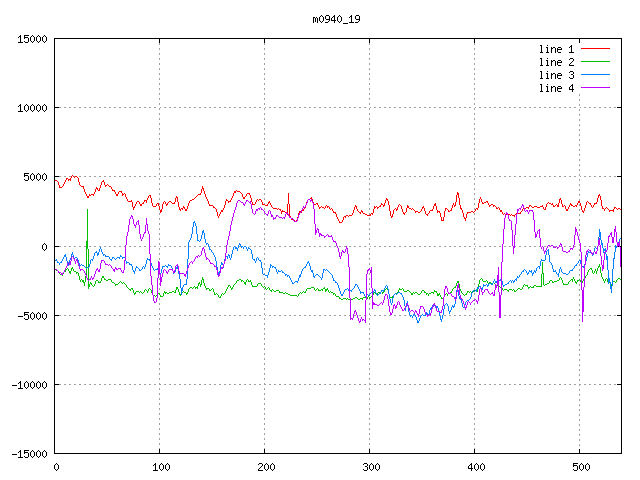Click the 200 x-axis tick label

coord(265,467)
